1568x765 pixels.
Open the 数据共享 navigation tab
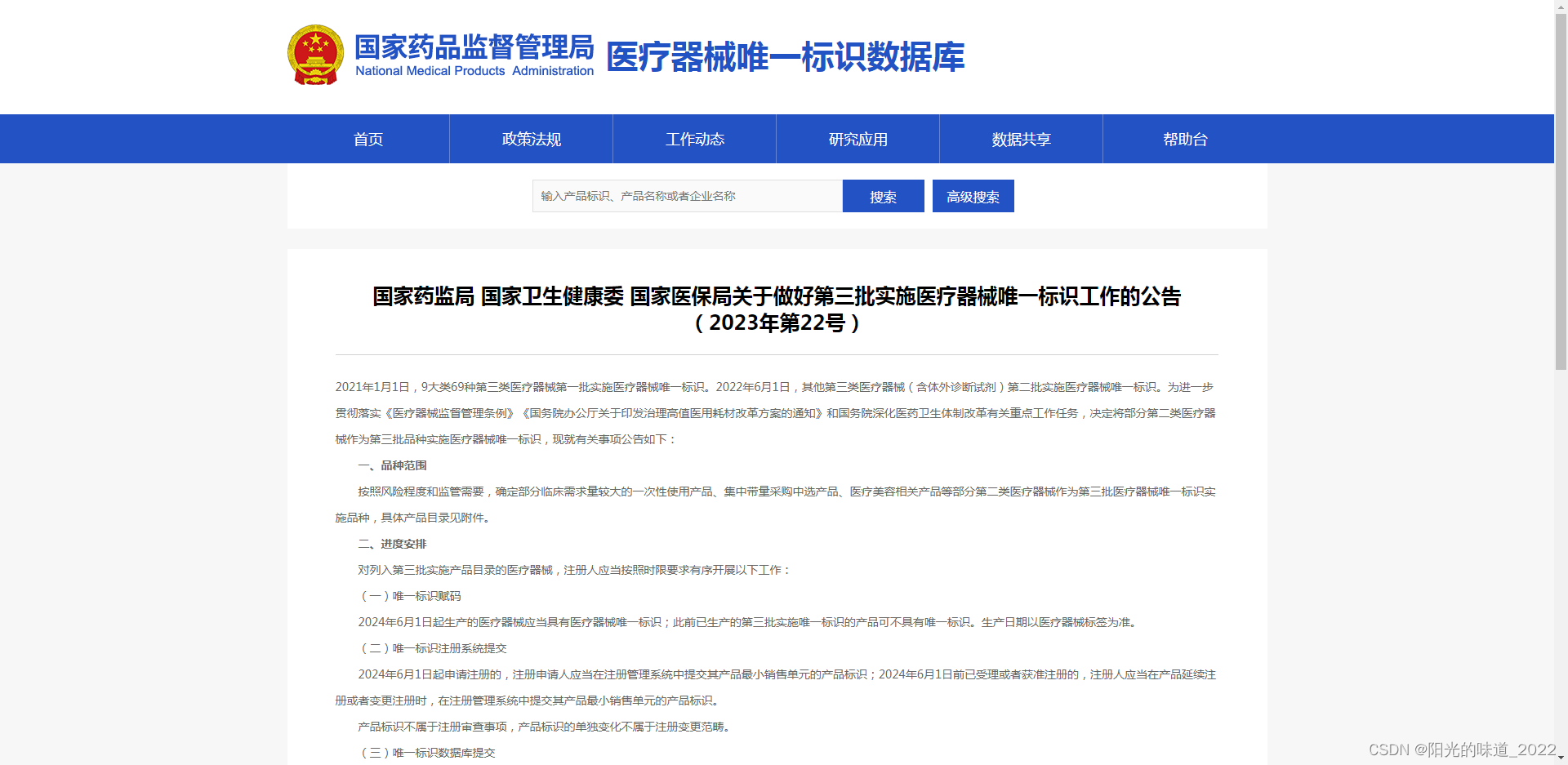[1020, 139]
